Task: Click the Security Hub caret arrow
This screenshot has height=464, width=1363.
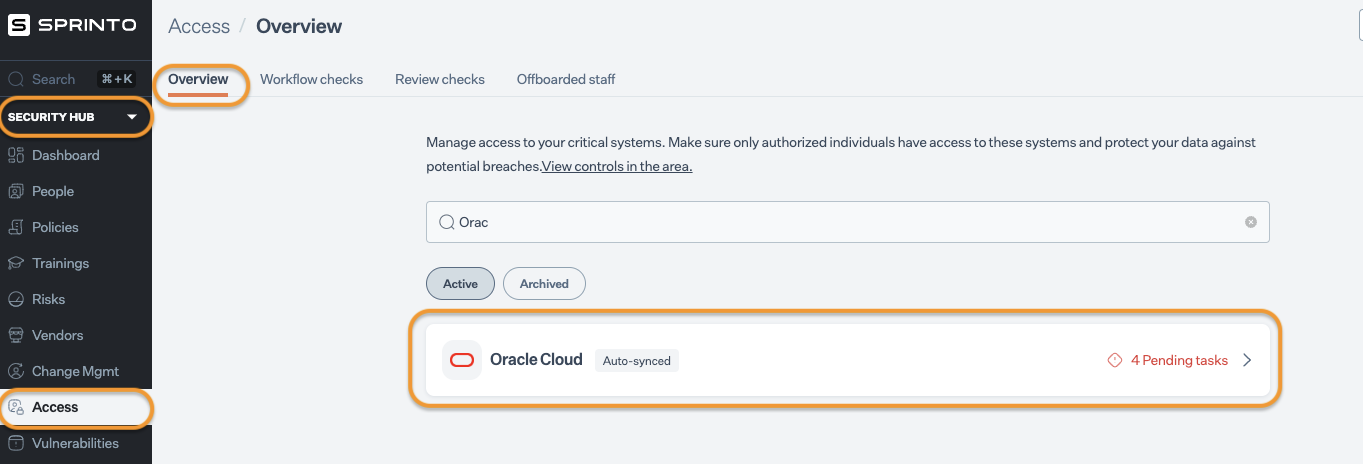Action: tap(132, 117)
